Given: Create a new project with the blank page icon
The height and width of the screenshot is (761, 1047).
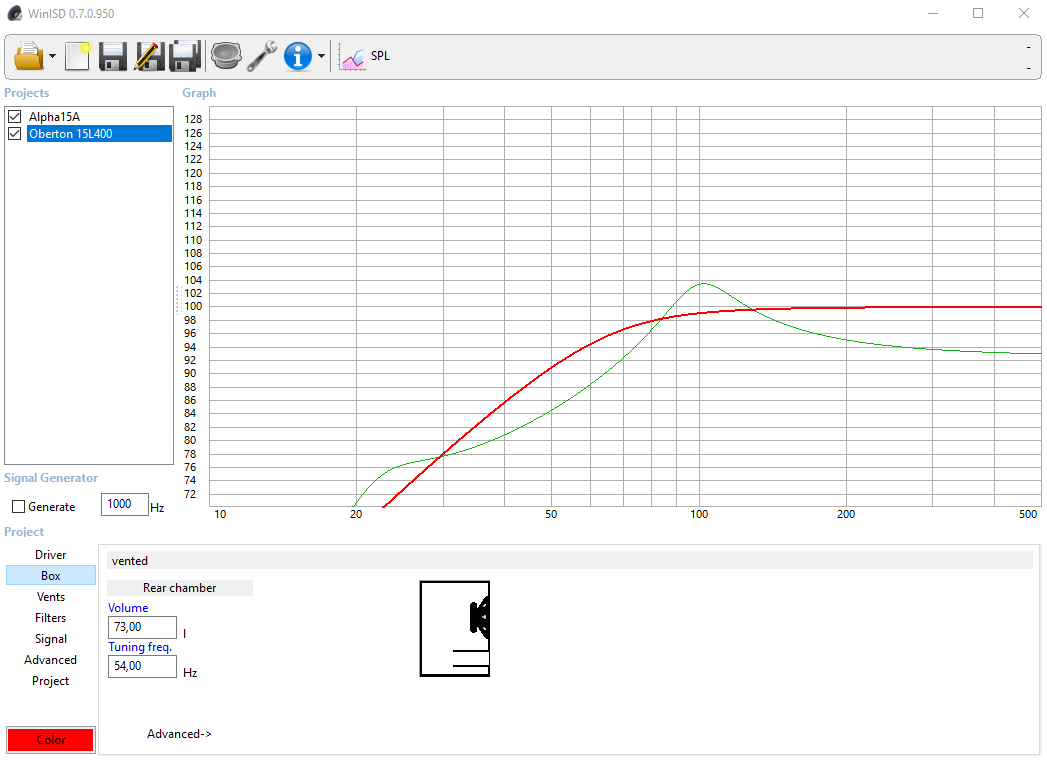Looking at the screenshot, I should [77, 56].
